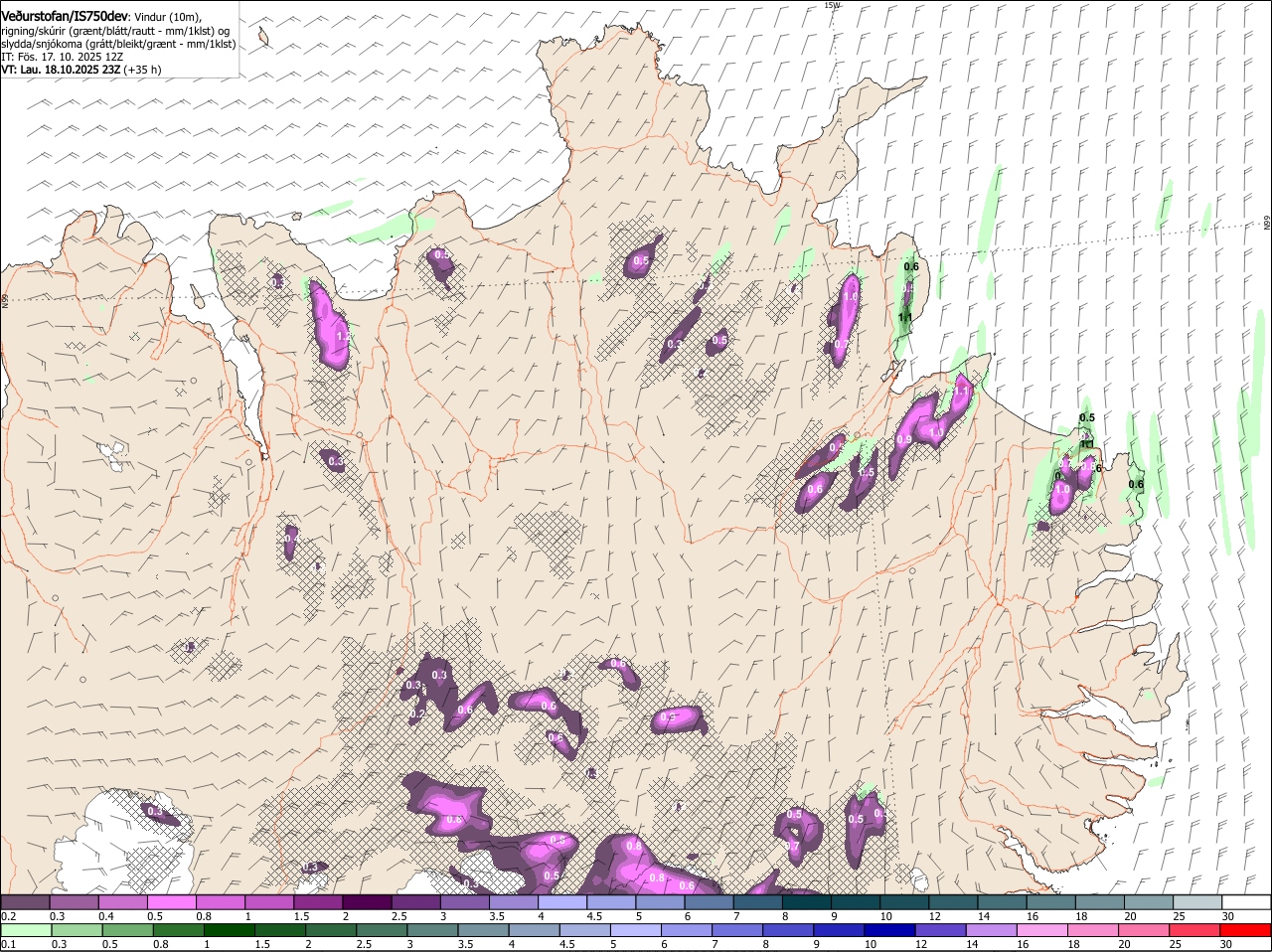
Task: Pick the lower legend swatch between 0.3 and 0.5
Action: click(x=78, y=931)
